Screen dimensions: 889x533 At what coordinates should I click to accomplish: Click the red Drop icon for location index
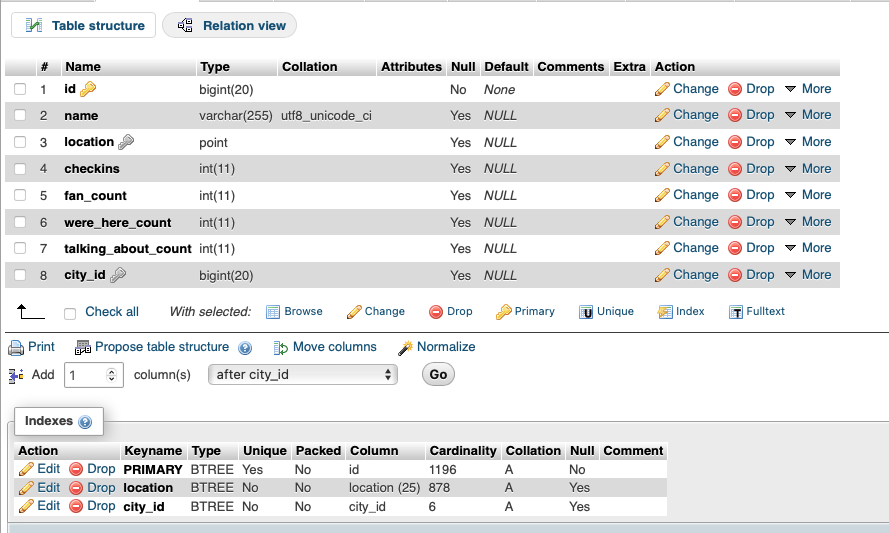pyautogui.click(x=76, y=488)
